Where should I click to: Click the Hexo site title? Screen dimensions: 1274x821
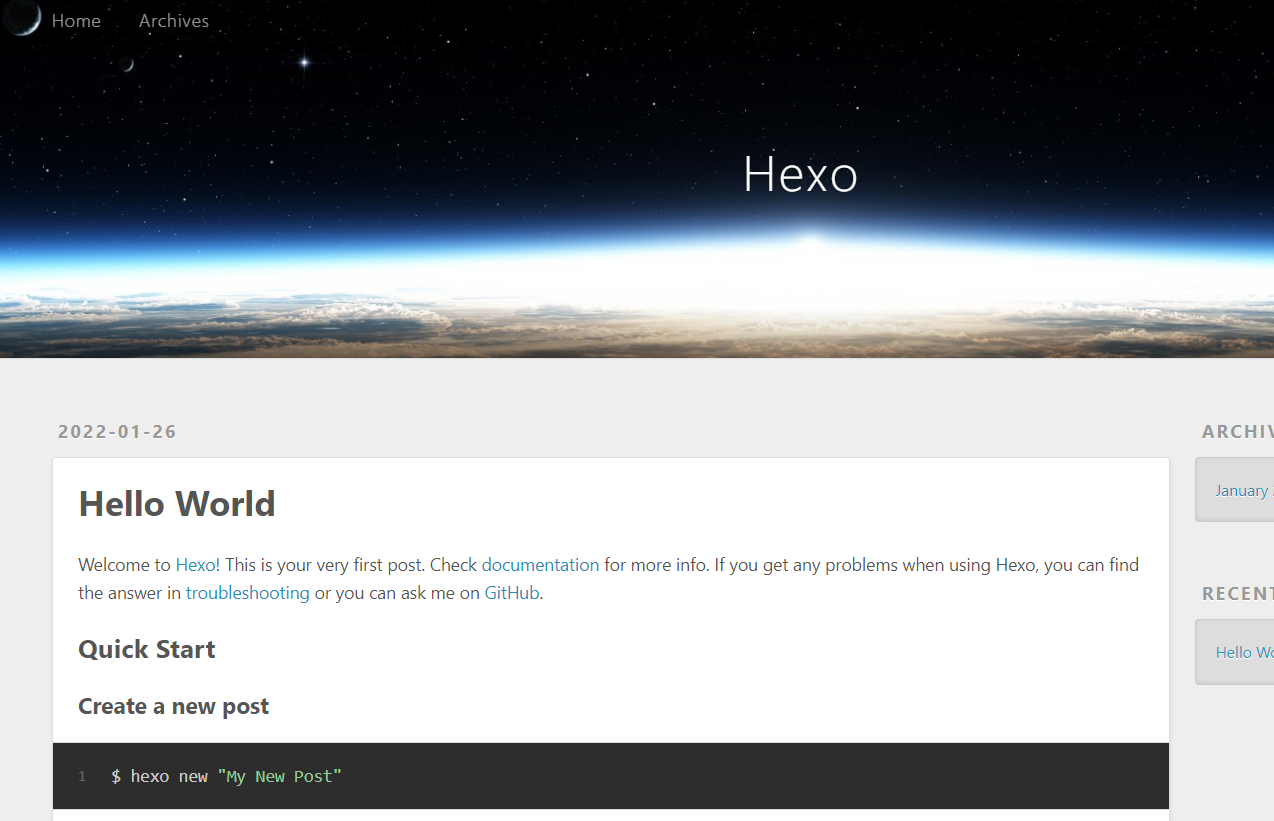[800, 174]
